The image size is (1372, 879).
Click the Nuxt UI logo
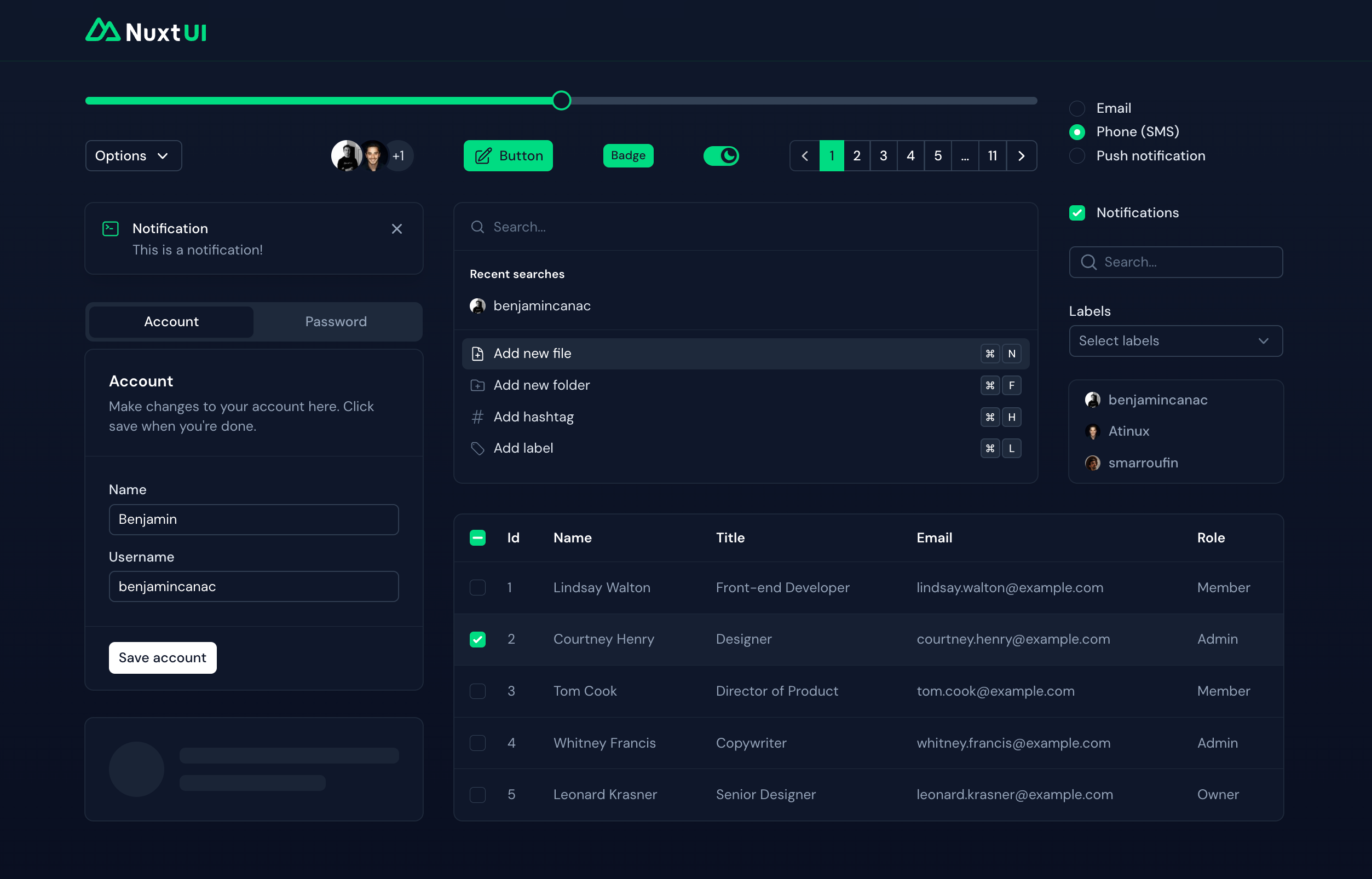146,31
